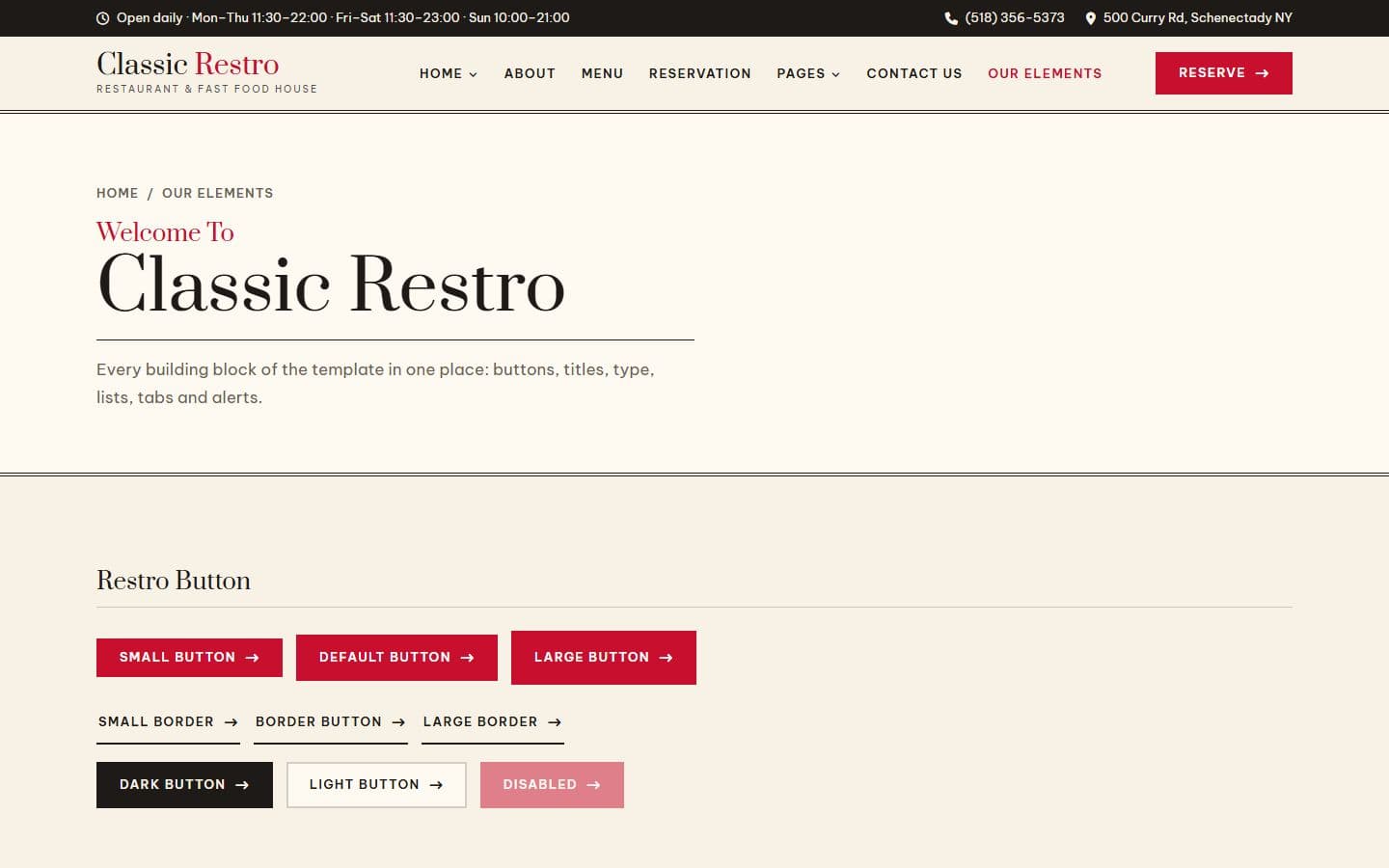
Task: Click address 500 Curry Rd, Schenectady NY
Action: coord(1198,17)
